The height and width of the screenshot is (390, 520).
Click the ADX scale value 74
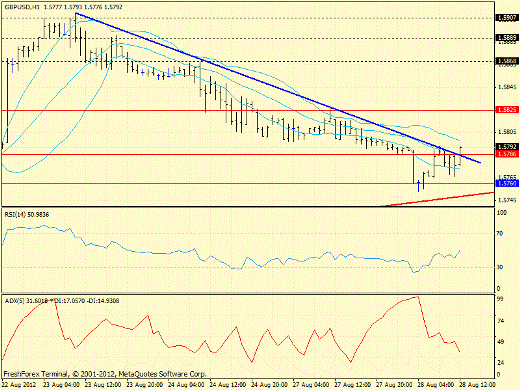coord(500,321)
